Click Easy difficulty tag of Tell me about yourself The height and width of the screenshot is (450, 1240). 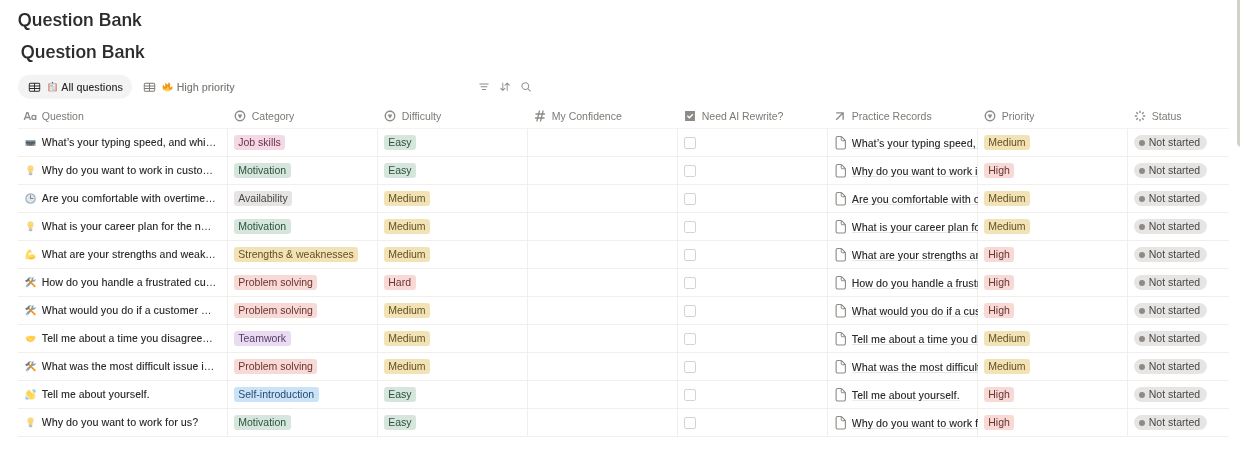click(400, 395)
